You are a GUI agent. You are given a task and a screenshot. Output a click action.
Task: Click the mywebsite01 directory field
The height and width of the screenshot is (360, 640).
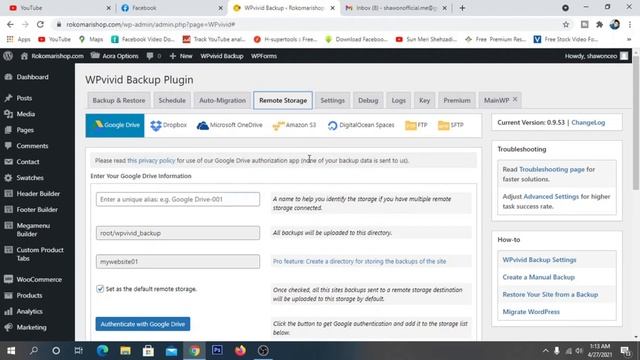point(178,262)
